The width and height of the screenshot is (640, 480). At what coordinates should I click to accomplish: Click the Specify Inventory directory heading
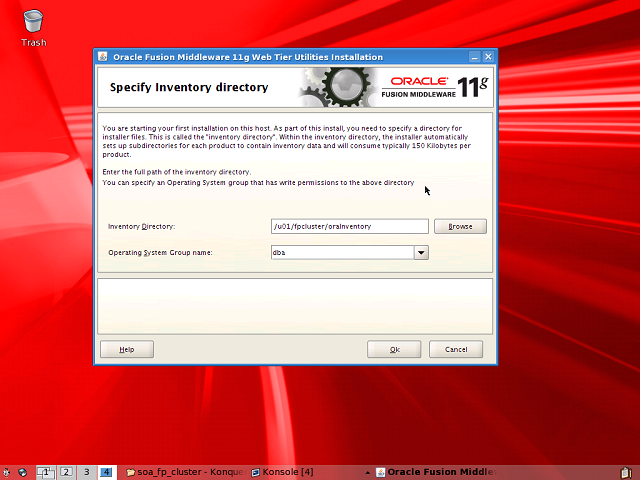click(x=189, y=87)
